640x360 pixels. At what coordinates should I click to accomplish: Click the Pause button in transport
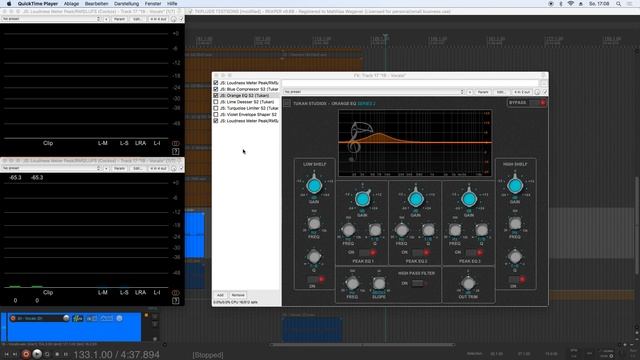tap(65, 354)
